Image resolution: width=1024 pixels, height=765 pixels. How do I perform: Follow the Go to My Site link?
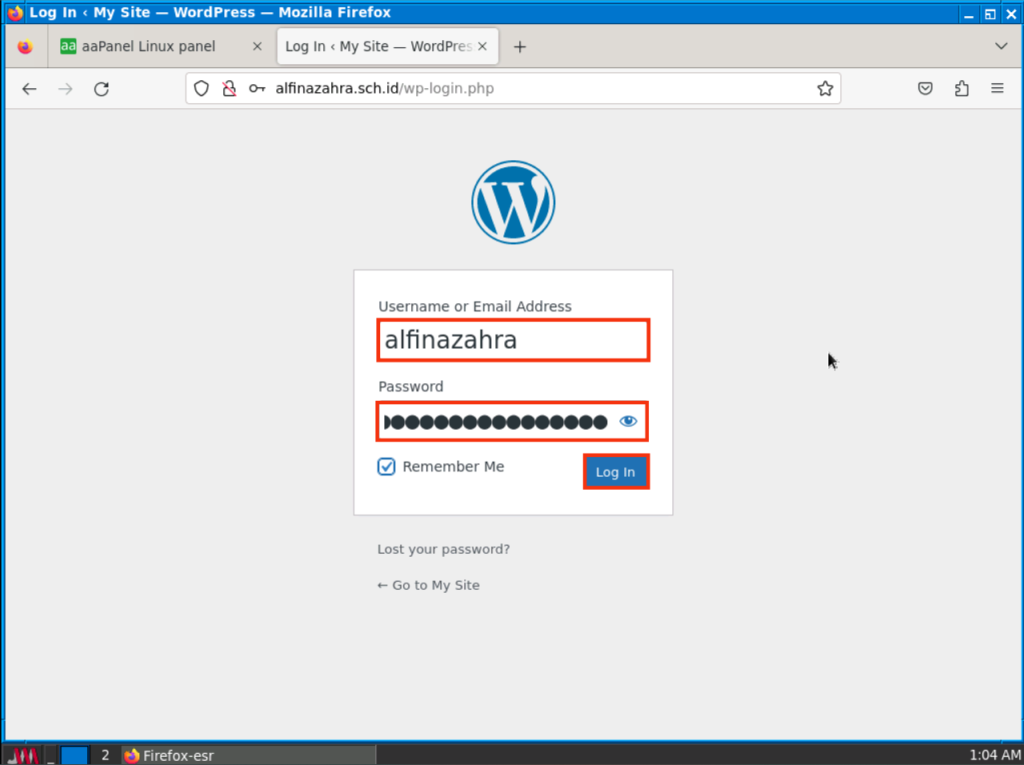tap(428, 585)
